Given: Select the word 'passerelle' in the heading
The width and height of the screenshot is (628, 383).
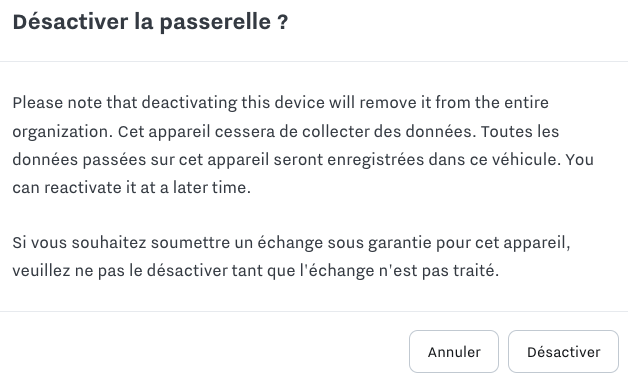Looking at the screenshot, I should point(215,22).
